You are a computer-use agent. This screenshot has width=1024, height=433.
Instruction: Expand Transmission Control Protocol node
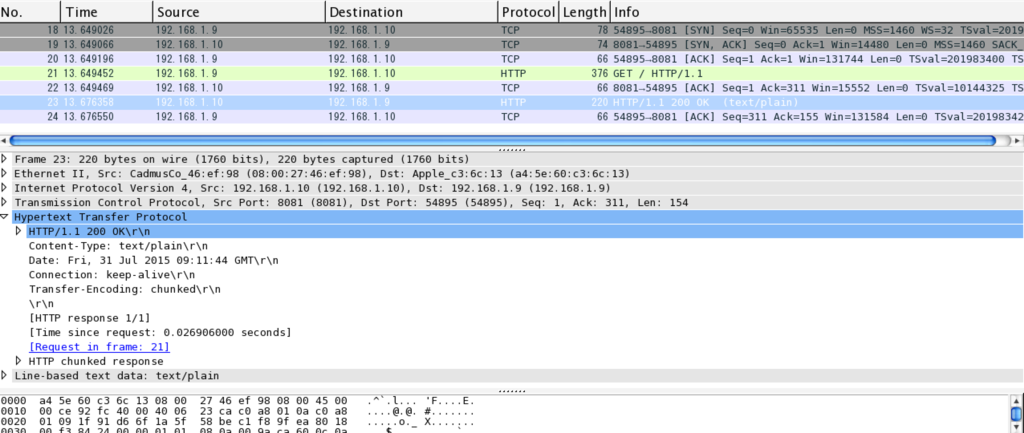(5, 202)
